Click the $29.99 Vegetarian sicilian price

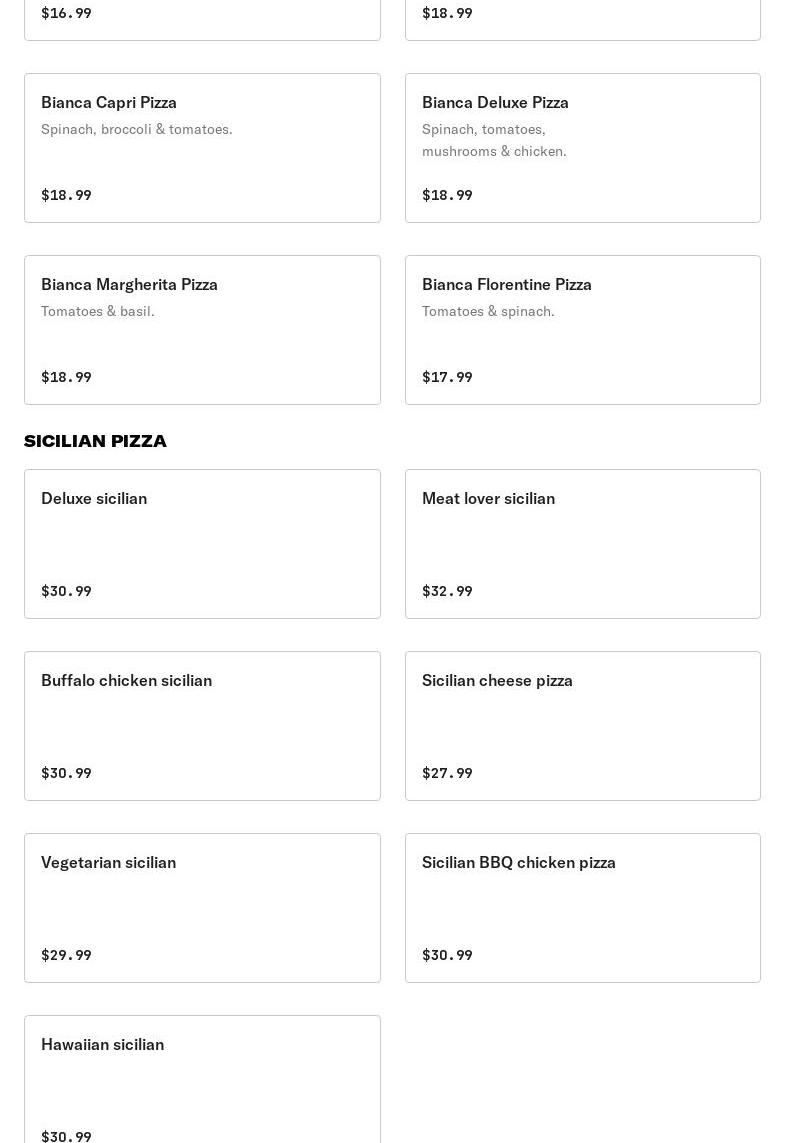66,955
